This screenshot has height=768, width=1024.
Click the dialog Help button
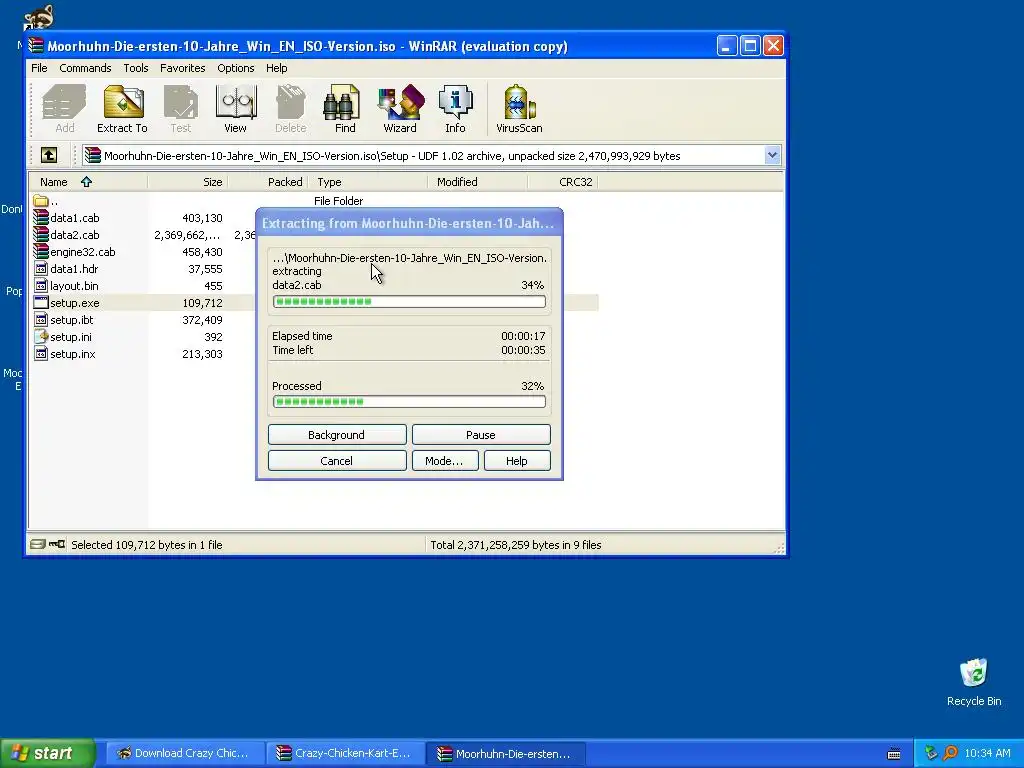(x=517, y=460)
